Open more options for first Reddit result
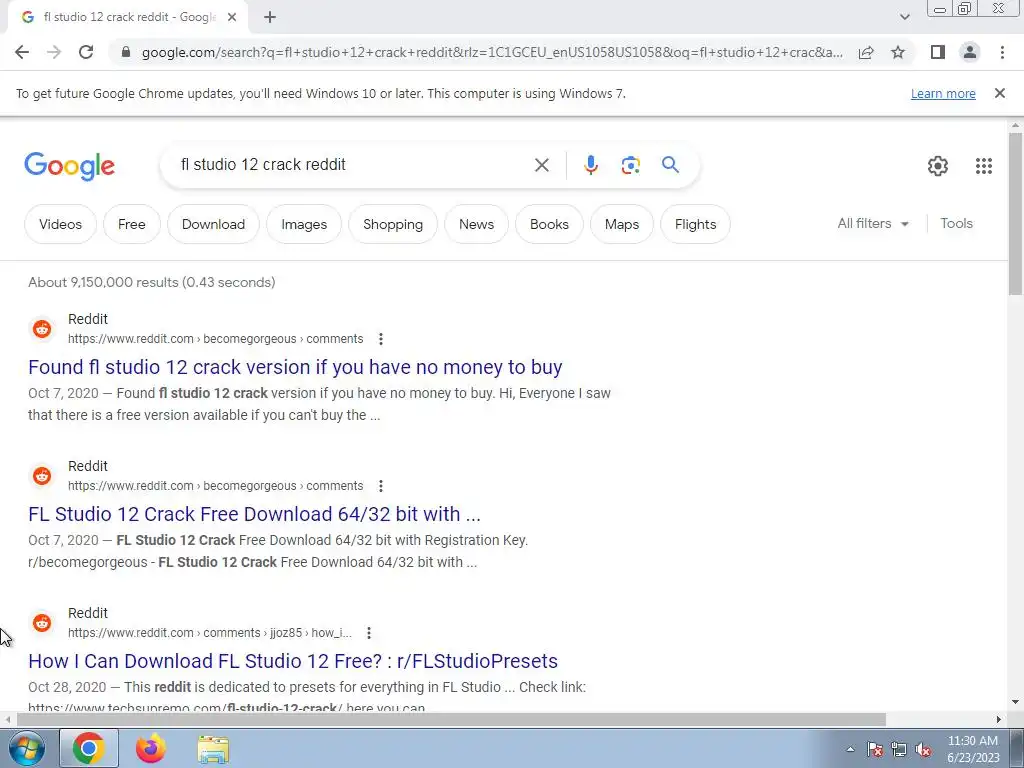 coord(381,339)
